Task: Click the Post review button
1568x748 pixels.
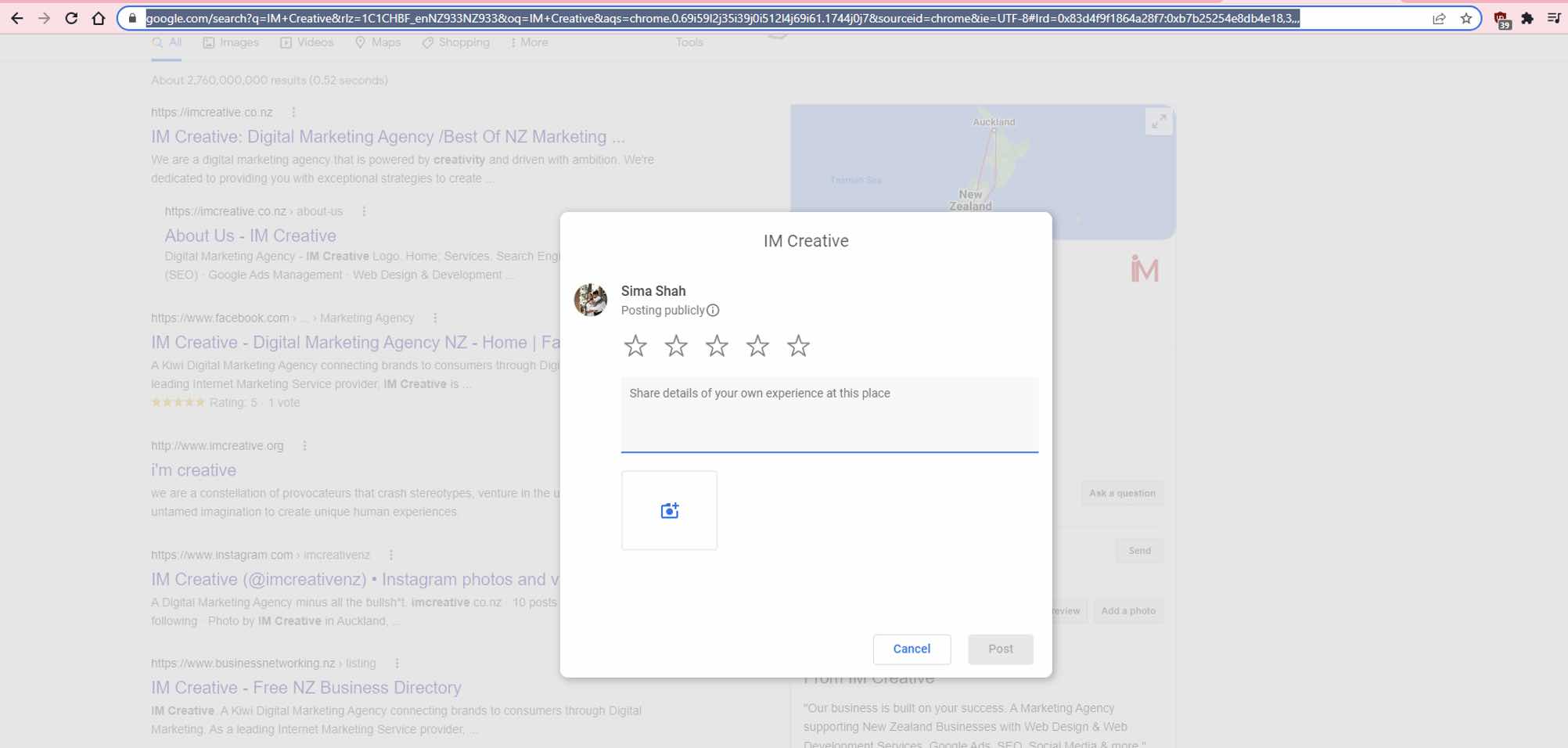Action: [1000, 649]
